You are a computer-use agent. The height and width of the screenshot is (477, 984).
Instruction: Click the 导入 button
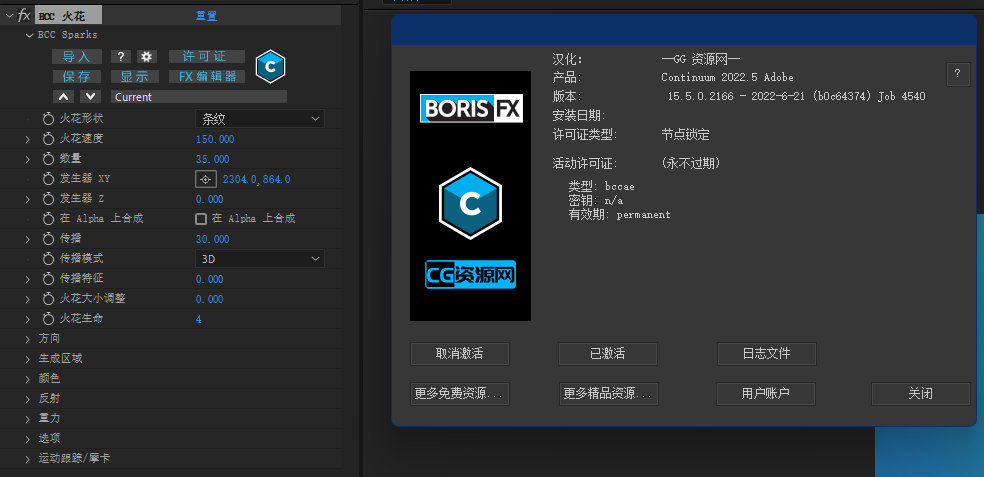point(76,56)
